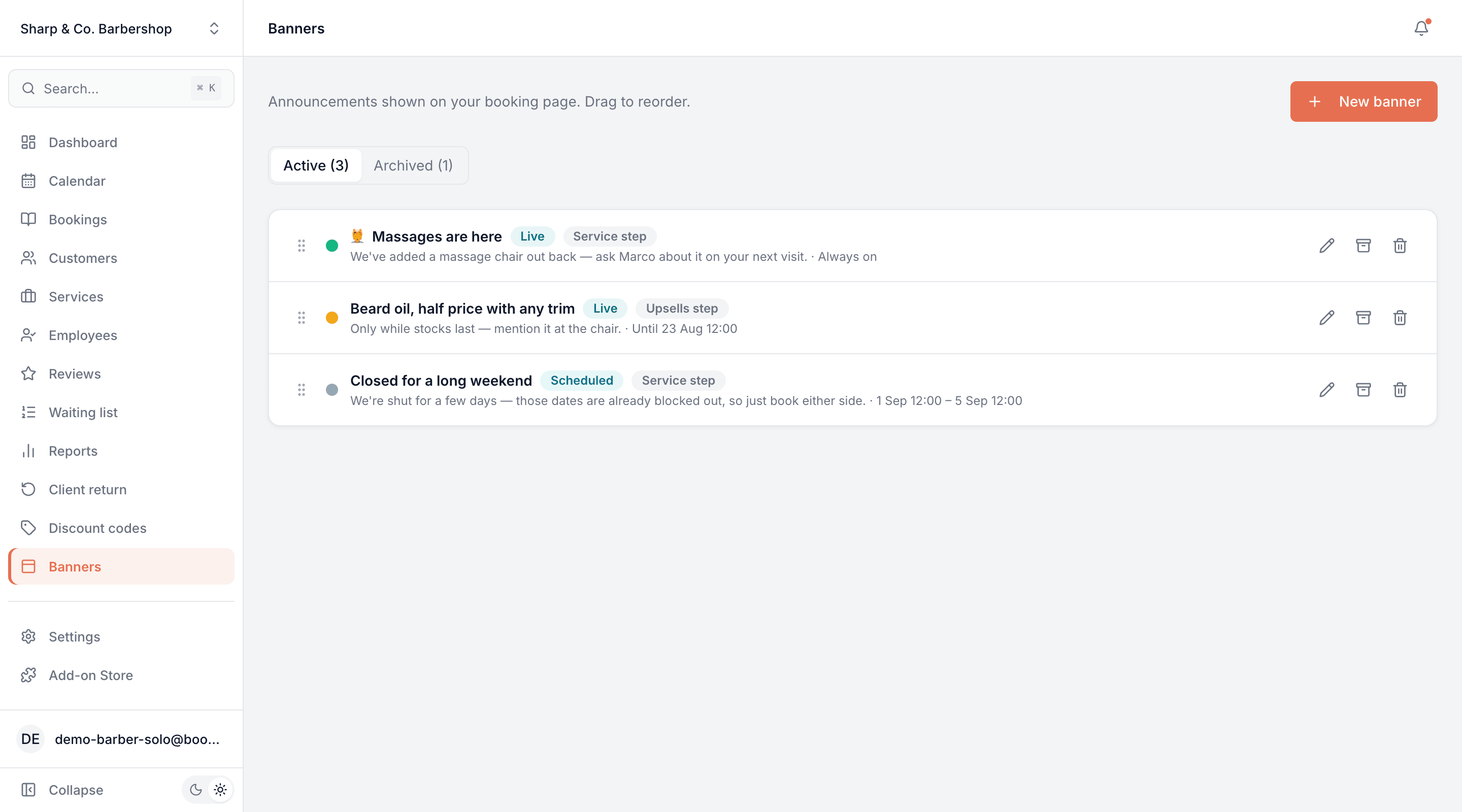The image size is (1462, 812).
Task: Collapse the sidebar
Action: tap(62, 789)
